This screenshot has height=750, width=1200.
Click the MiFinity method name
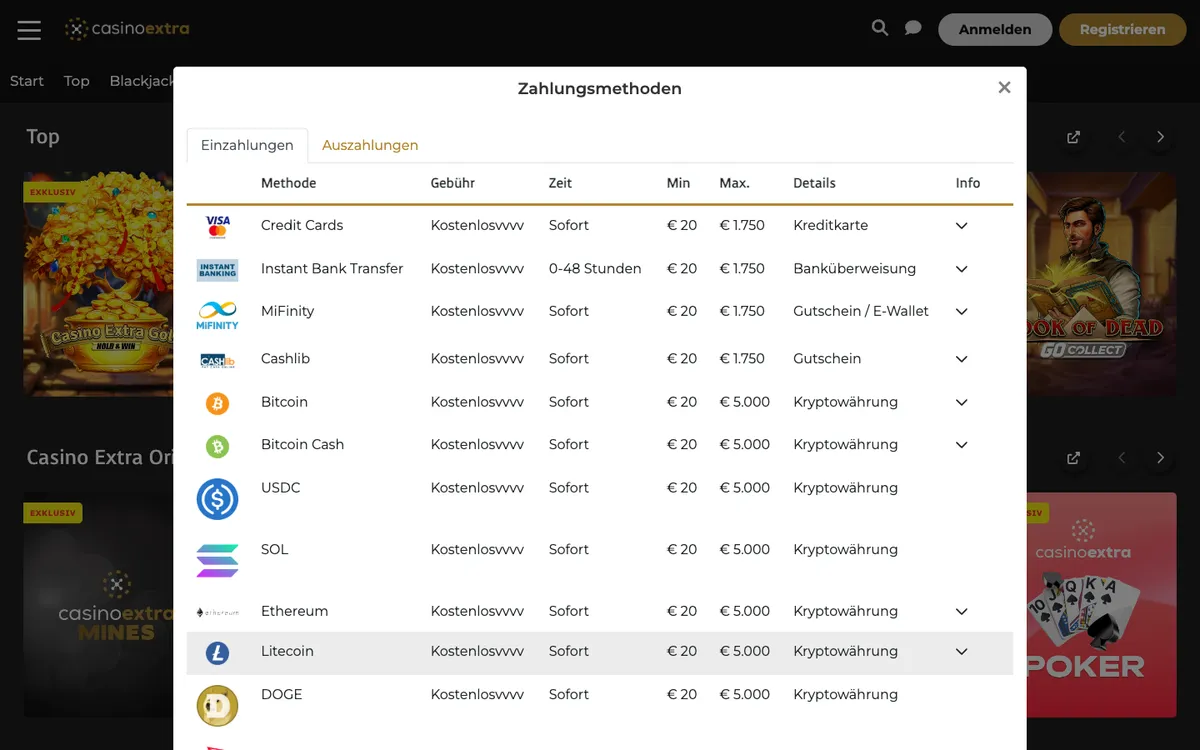tap(288, 311)
